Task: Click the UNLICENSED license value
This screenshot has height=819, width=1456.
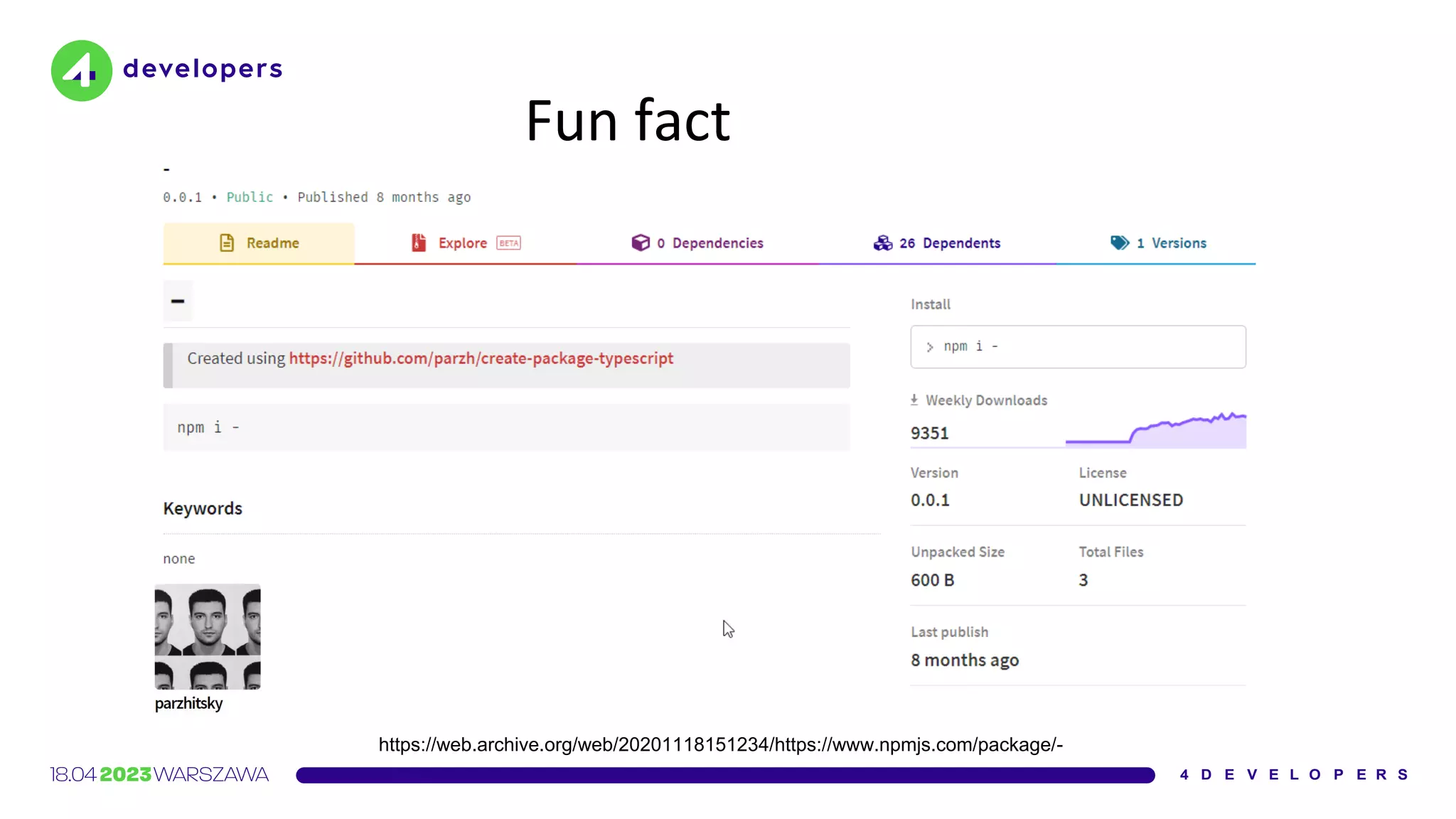Action: pyautogui.click(x=1131, y=500)
